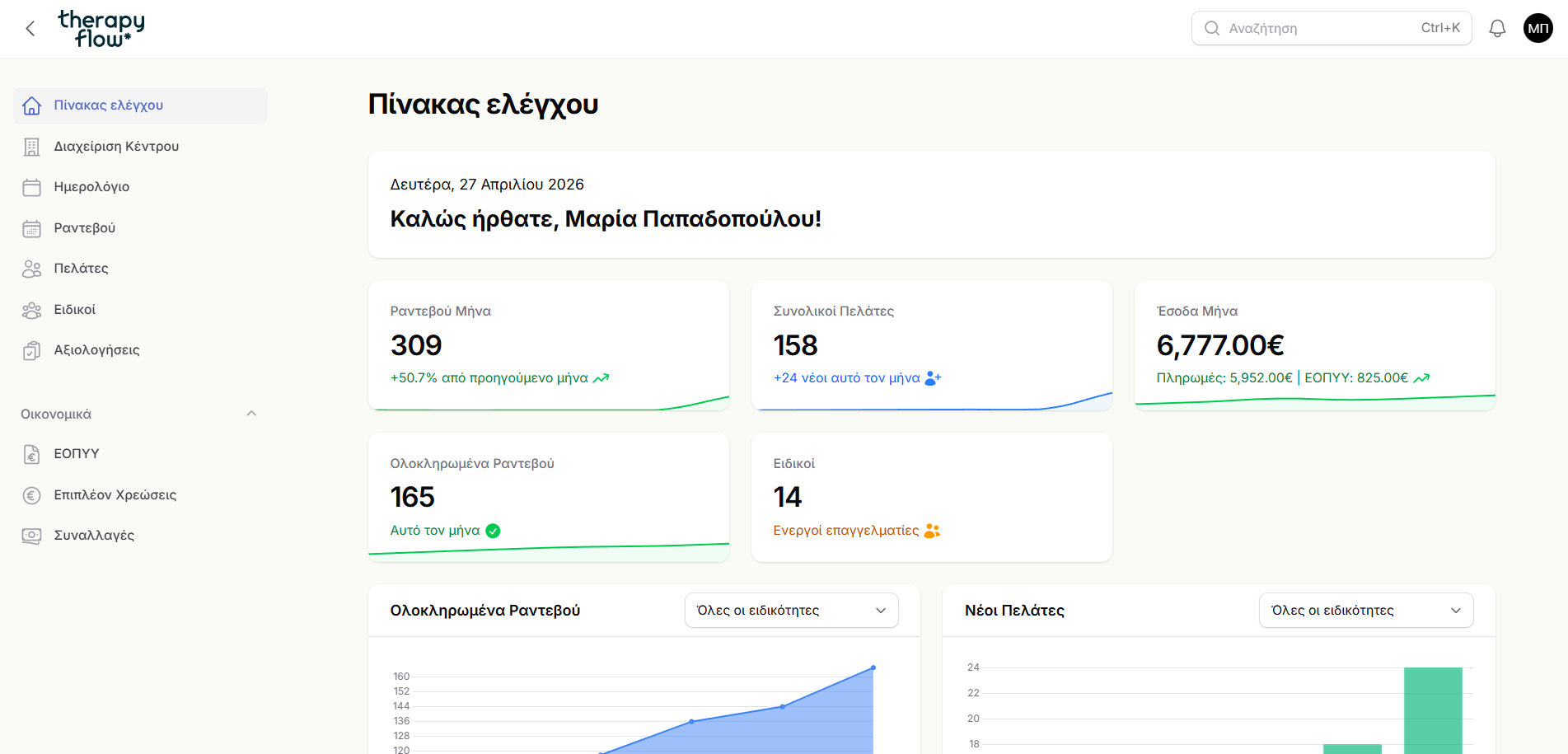Click the add-user icon in Συνολικοί Πελάτες card

(933, 378)
